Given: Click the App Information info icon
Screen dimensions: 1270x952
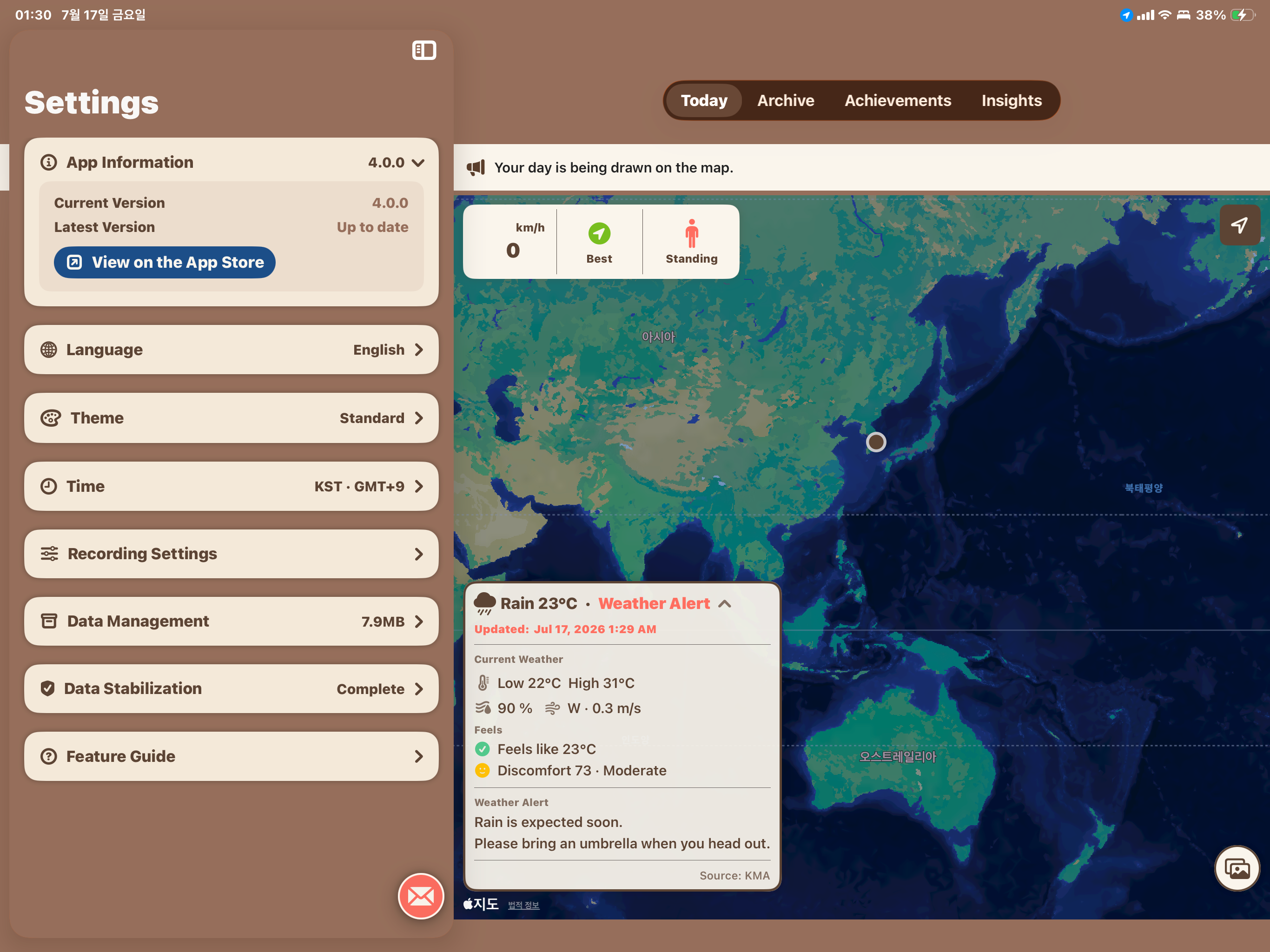Looking at the screenshot, I should click(49, 163).
